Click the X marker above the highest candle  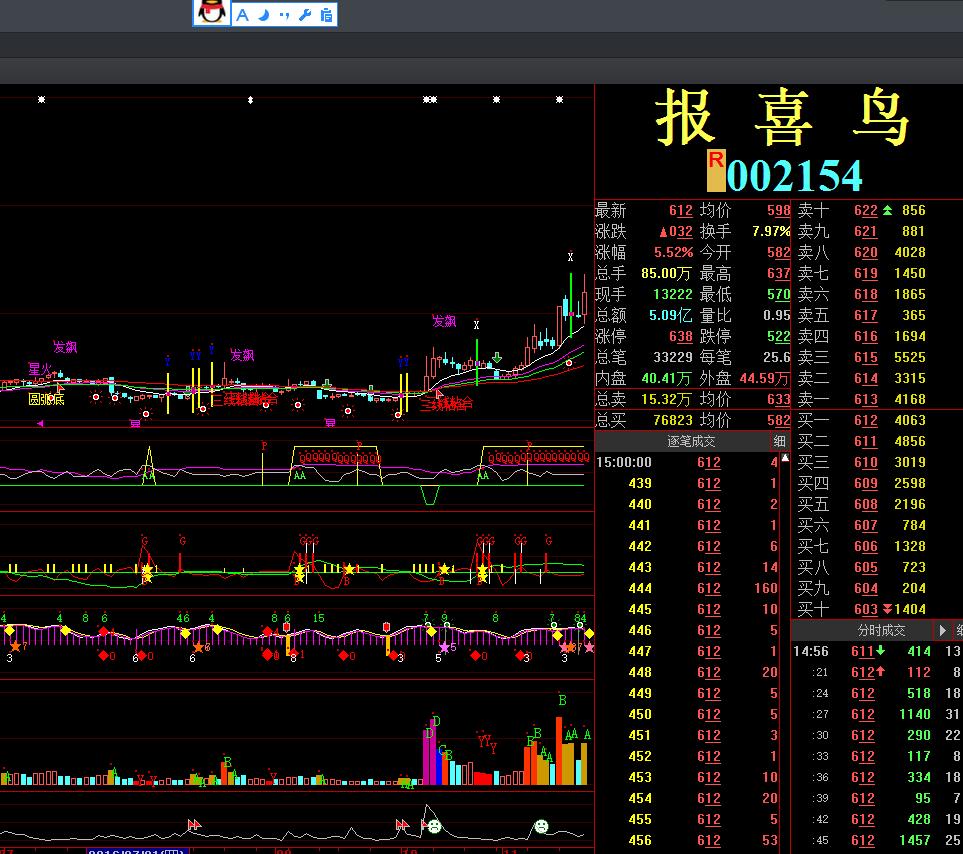[570, 257]
